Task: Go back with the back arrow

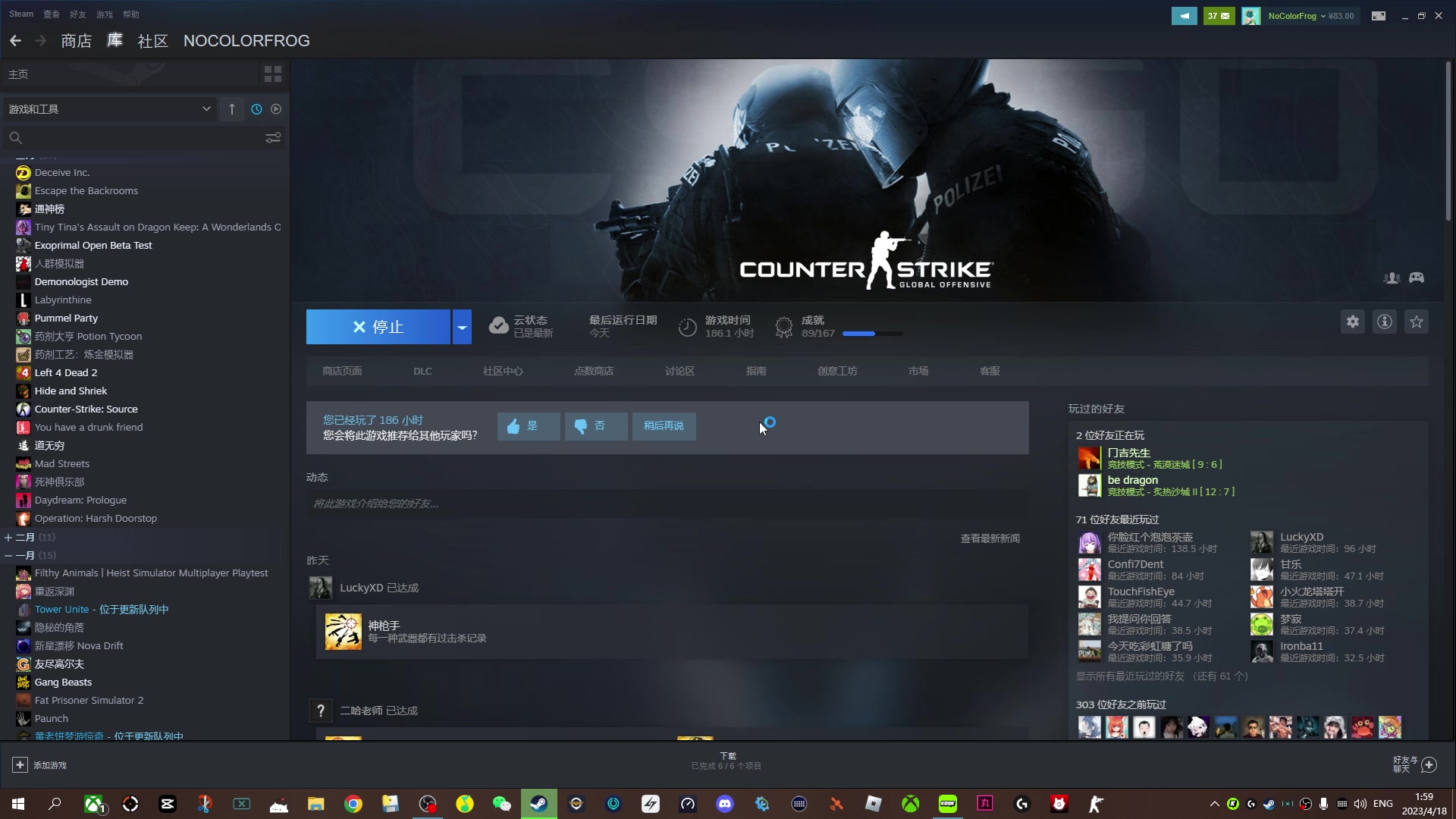Action: pos(15,41)
